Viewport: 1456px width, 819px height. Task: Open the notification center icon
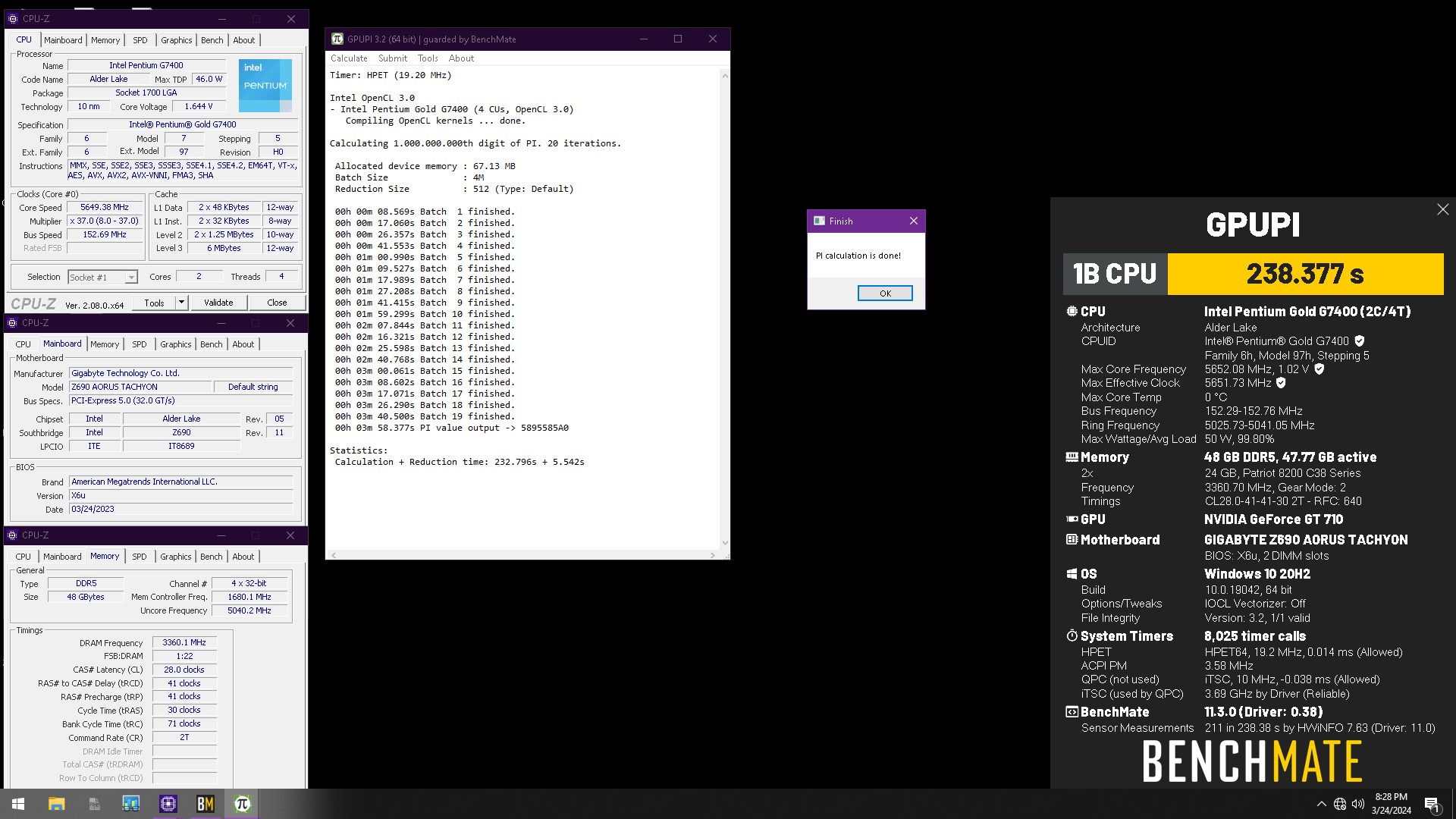(1432, 804)
